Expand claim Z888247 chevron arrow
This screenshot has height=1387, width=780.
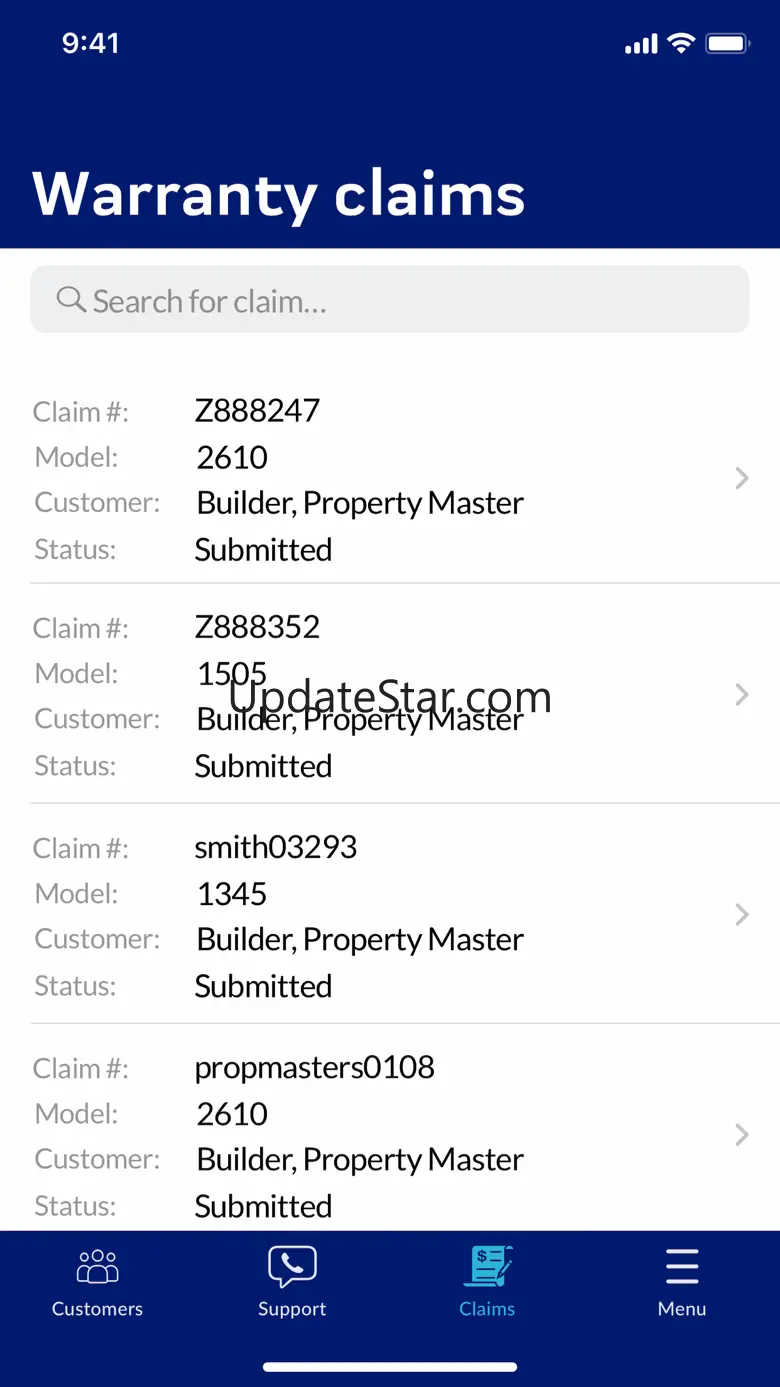[x=741, y=479]
